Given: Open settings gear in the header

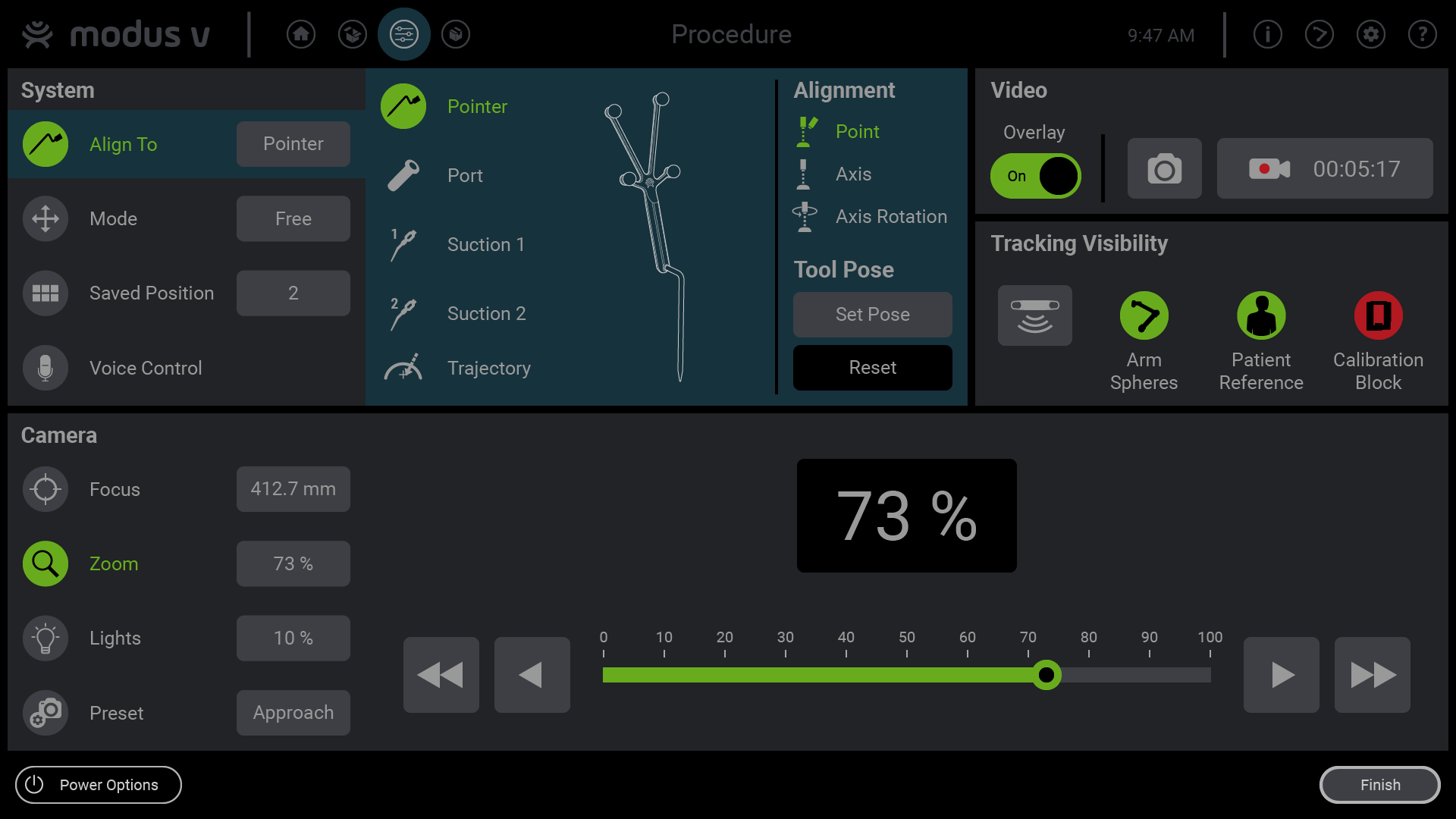Looking at the screenshot, I should pos(1370,34).
